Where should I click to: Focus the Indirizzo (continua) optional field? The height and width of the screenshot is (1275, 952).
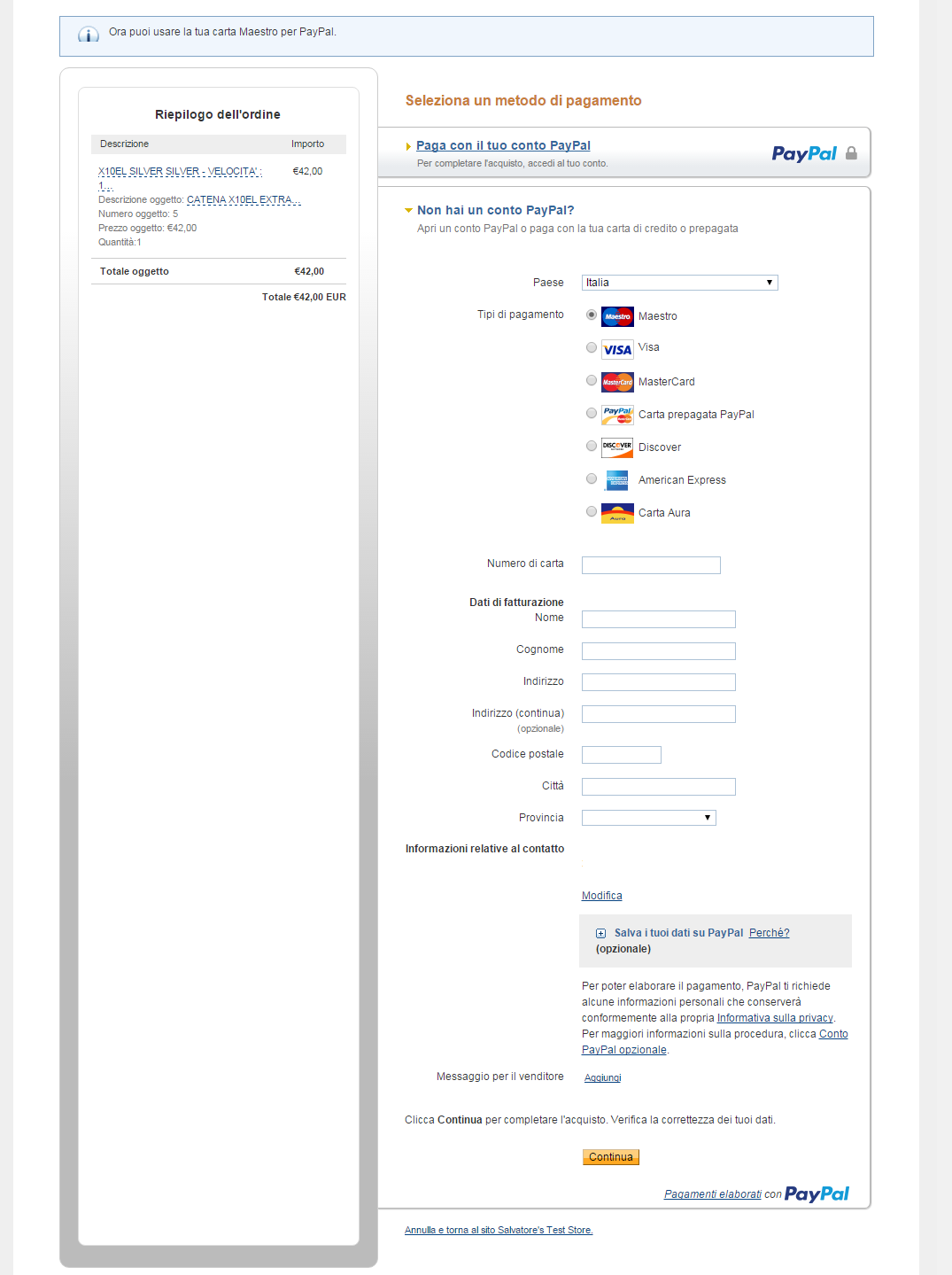tap(659, 714)
